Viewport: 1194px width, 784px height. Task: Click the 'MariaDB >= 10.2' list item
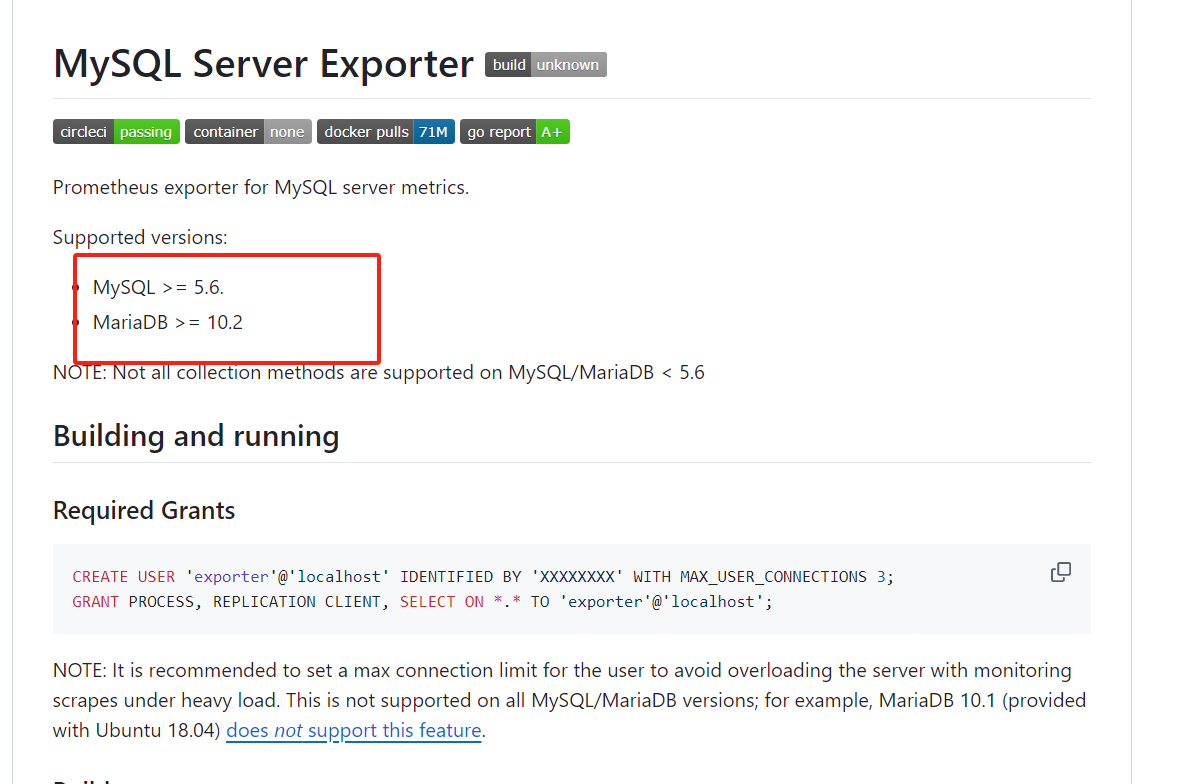click(168, 323)
